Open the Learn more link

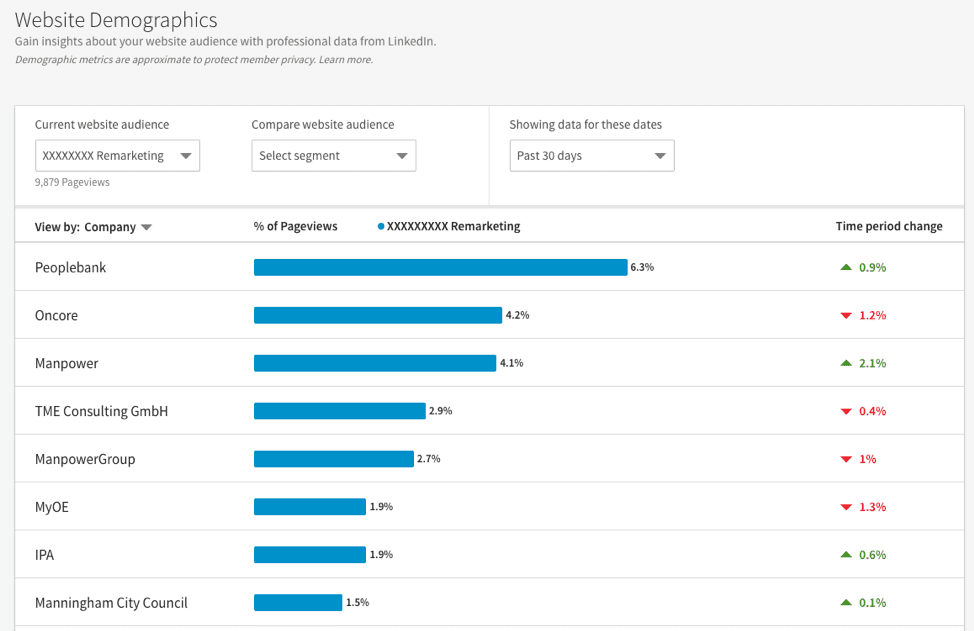345,59
